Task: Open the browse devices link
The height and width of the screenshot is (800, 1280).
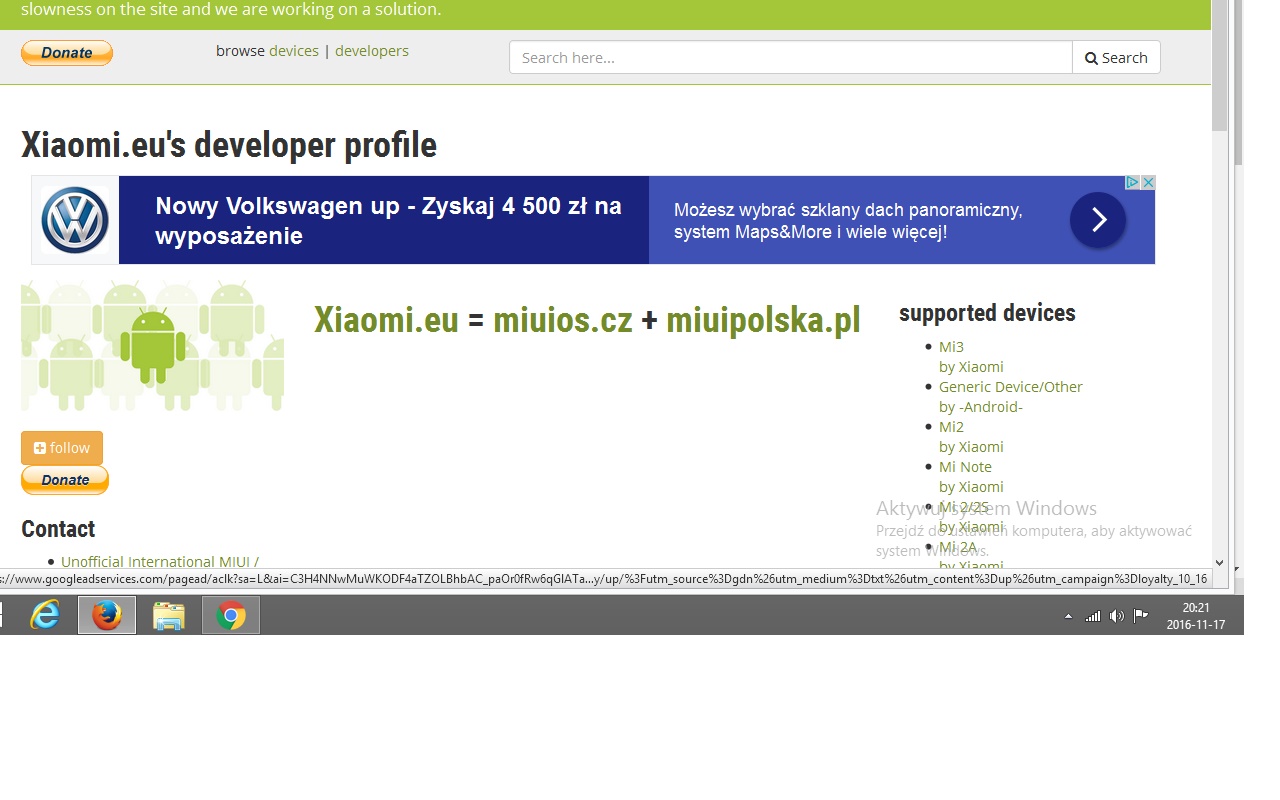Action: coord(294,51)
